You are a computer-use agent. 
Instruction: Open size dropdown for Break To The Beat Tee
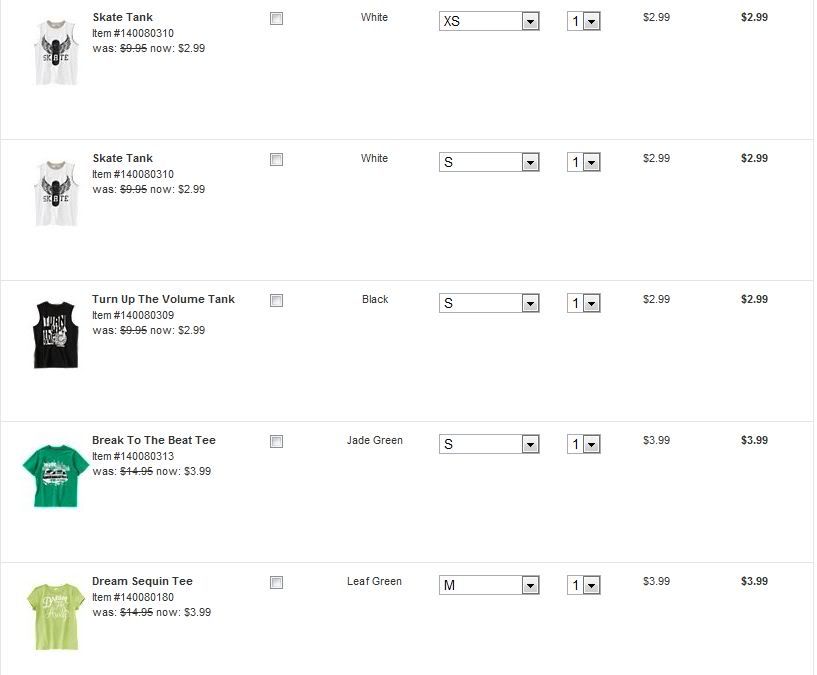[x=489, y=444]
